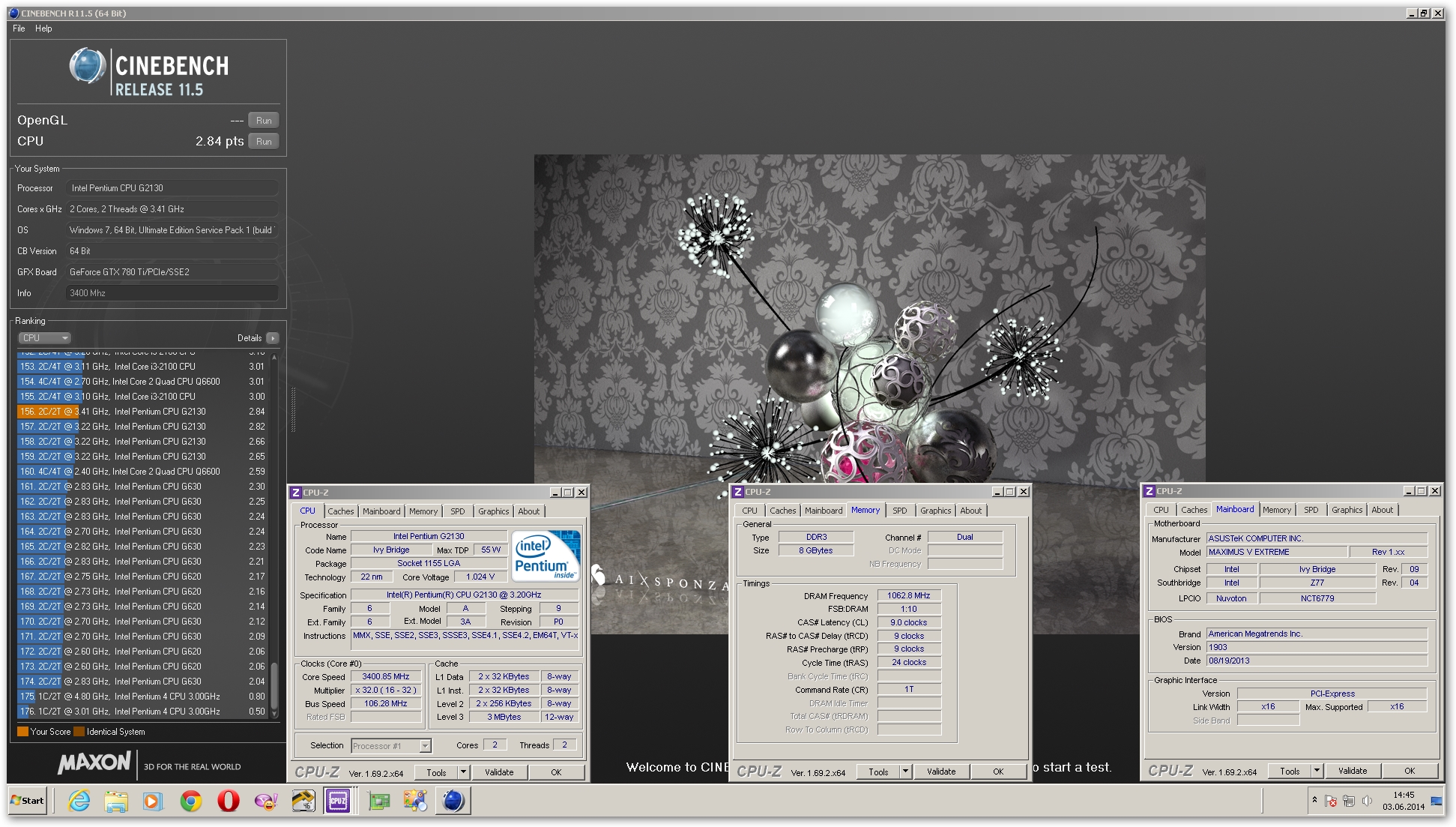The width and height of the screenshot is (1456, 827).
Task: Click the Intel Pentium inside logo
Action: point(546,555)
